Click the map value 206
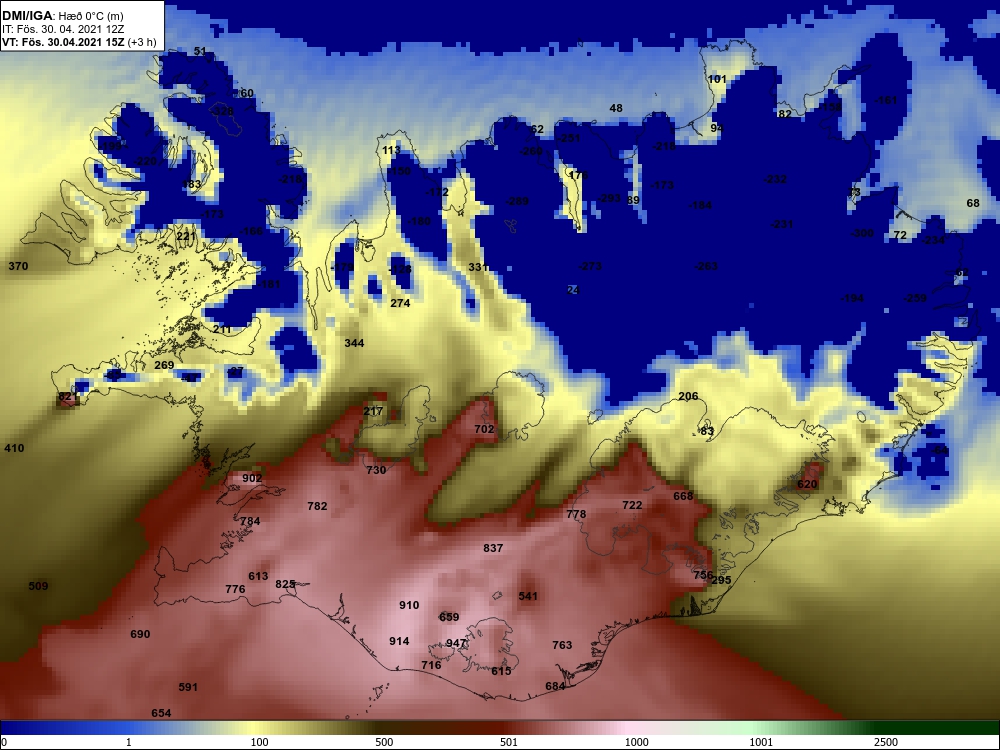 pyautogui.click(x=688, y=397)
